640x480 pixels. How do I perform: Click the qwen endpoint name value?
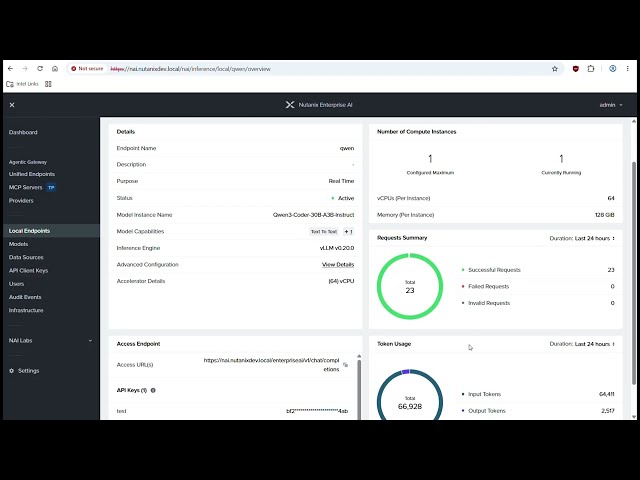[347, 148]
